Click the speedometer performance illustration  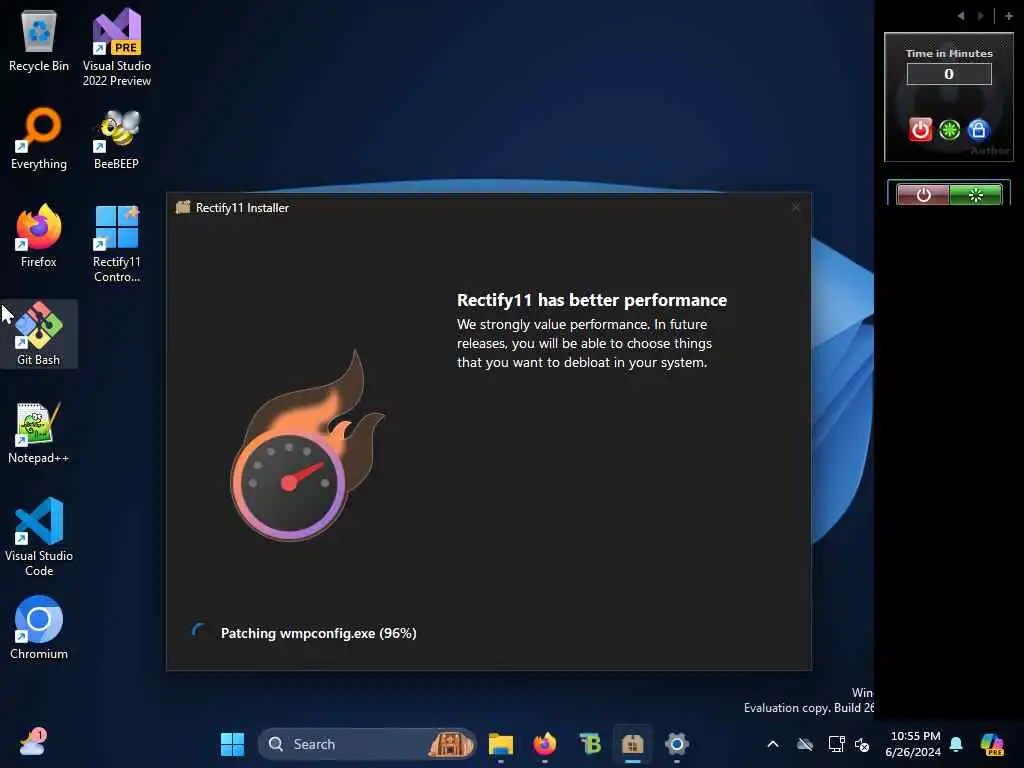point(307,446)
